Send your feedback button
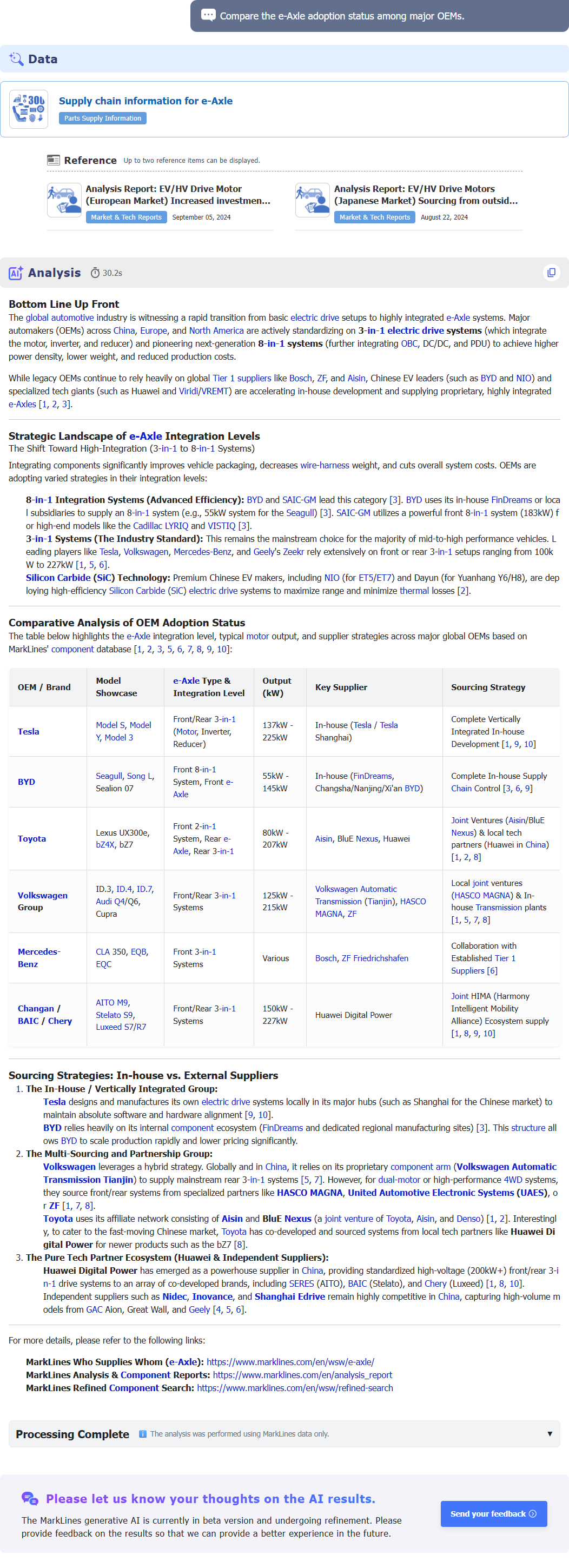The height and width of the screenshot is (1568, 569). [x=493, y=1513]
